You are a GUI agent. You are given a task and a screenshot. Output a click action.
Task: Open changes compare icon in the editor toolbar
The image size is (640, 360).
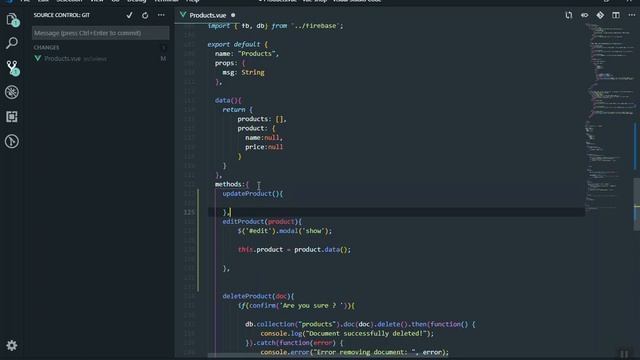(x=569, y=15)
